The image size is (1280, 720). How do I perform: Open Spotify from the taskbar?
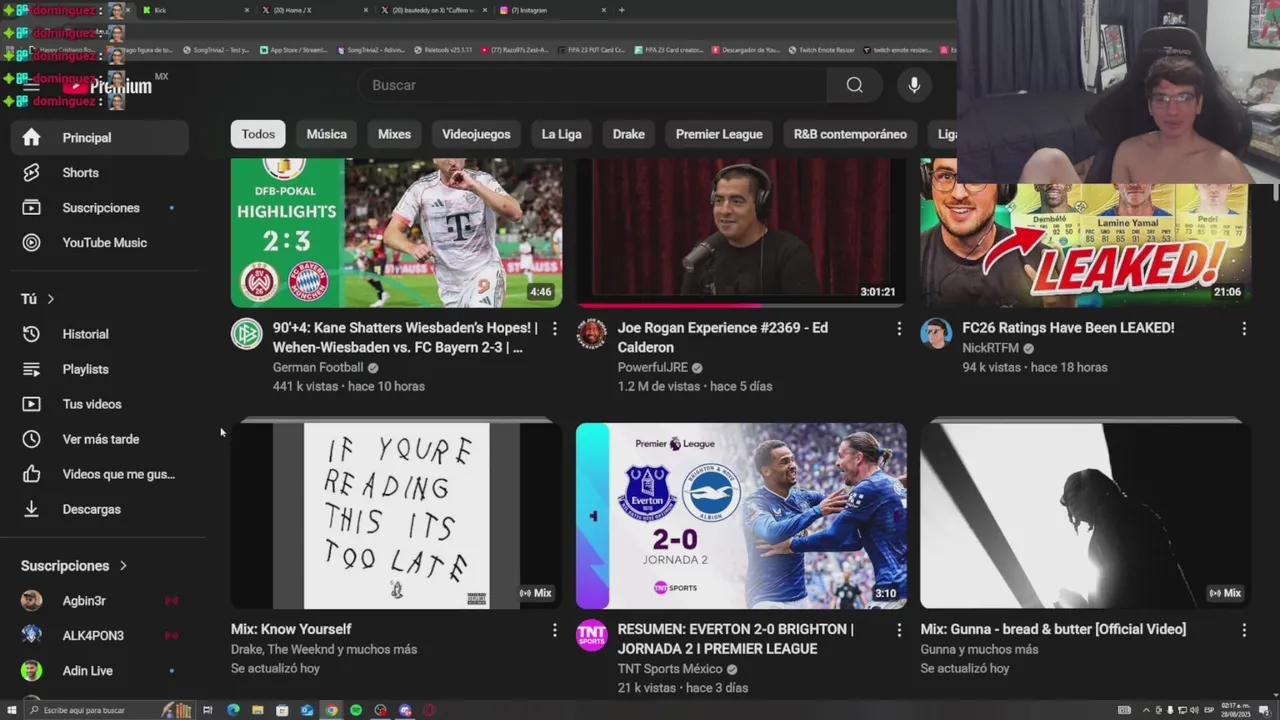pyautogui.click(x=356, y=710)
